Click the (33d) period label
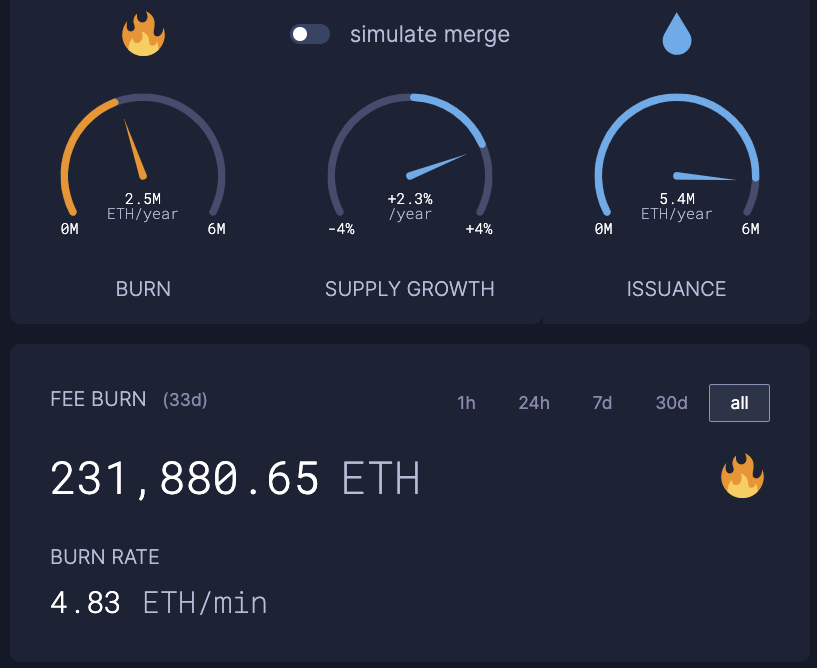 (x=185, y=400)
